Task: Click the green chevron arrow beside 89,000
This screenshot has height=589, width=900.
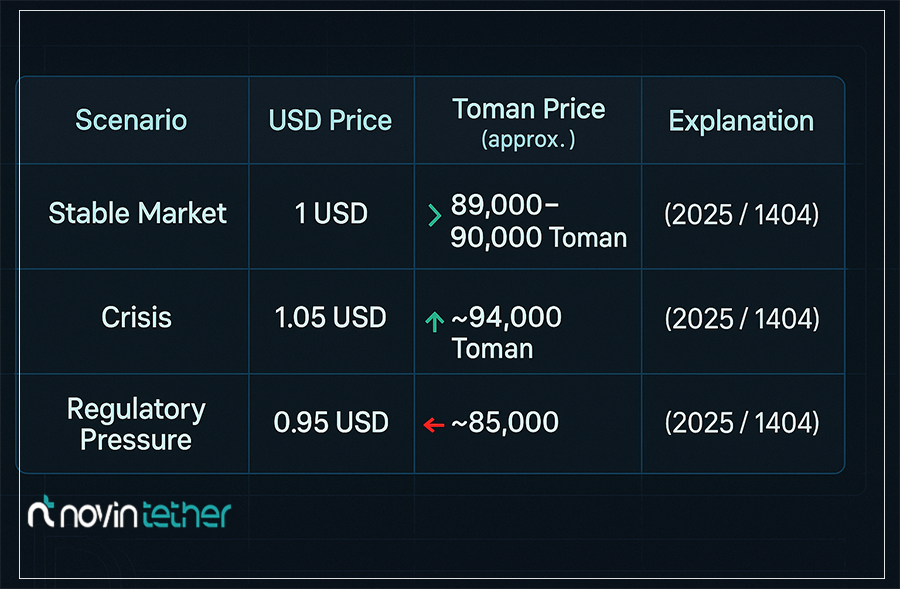Action: point(435,216)
